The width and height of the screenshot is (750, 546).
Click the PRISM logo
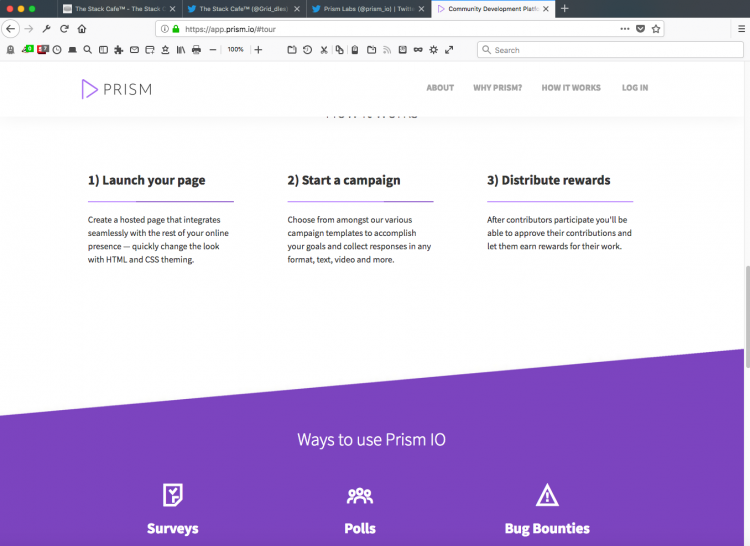(117, 89)
